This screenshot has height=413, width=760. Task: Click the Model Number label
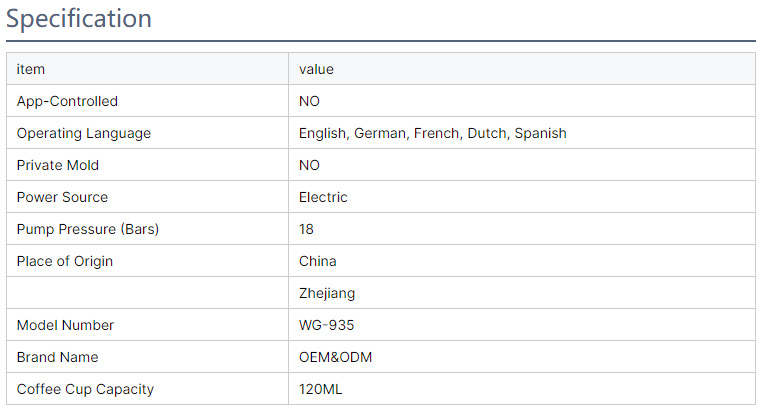pos(65,325)
